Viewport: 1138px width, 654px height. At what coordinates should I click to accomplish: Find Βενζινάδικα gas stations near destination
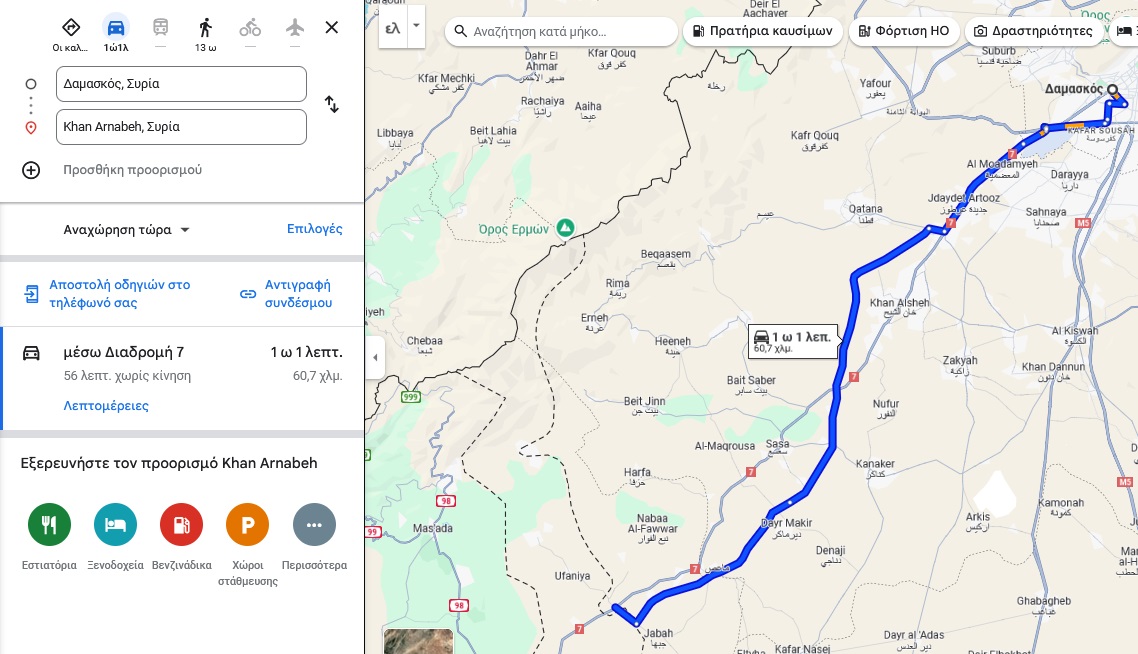(x=181, y=524)
